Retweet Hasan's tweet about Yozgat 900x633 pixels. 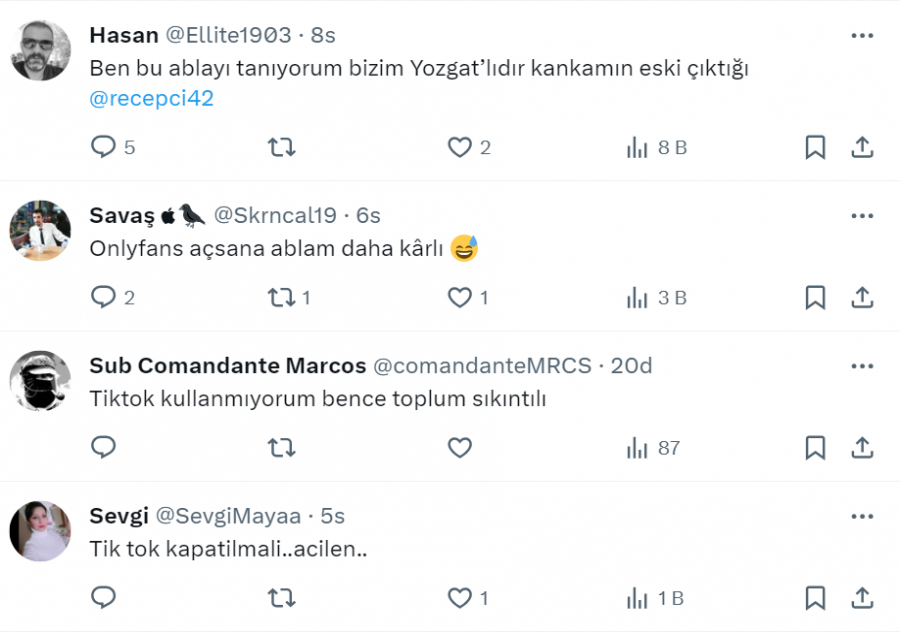click(x=282, y=148)
